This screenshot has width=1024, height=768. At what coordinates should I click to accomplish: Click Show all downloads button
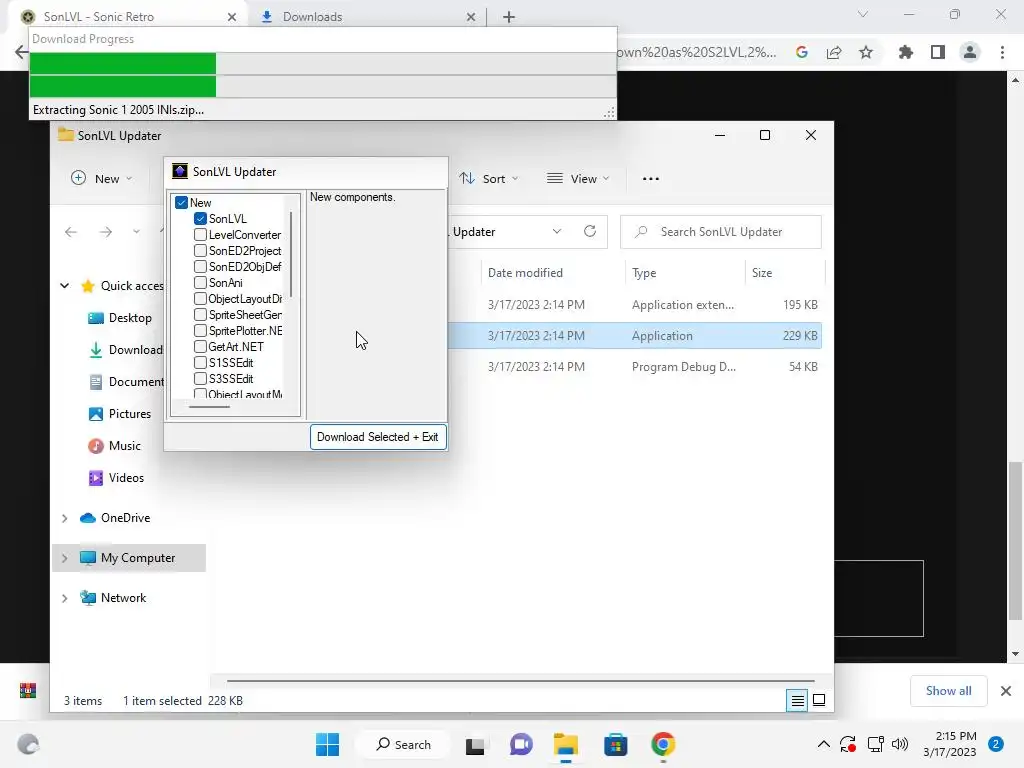pos(948,691)
